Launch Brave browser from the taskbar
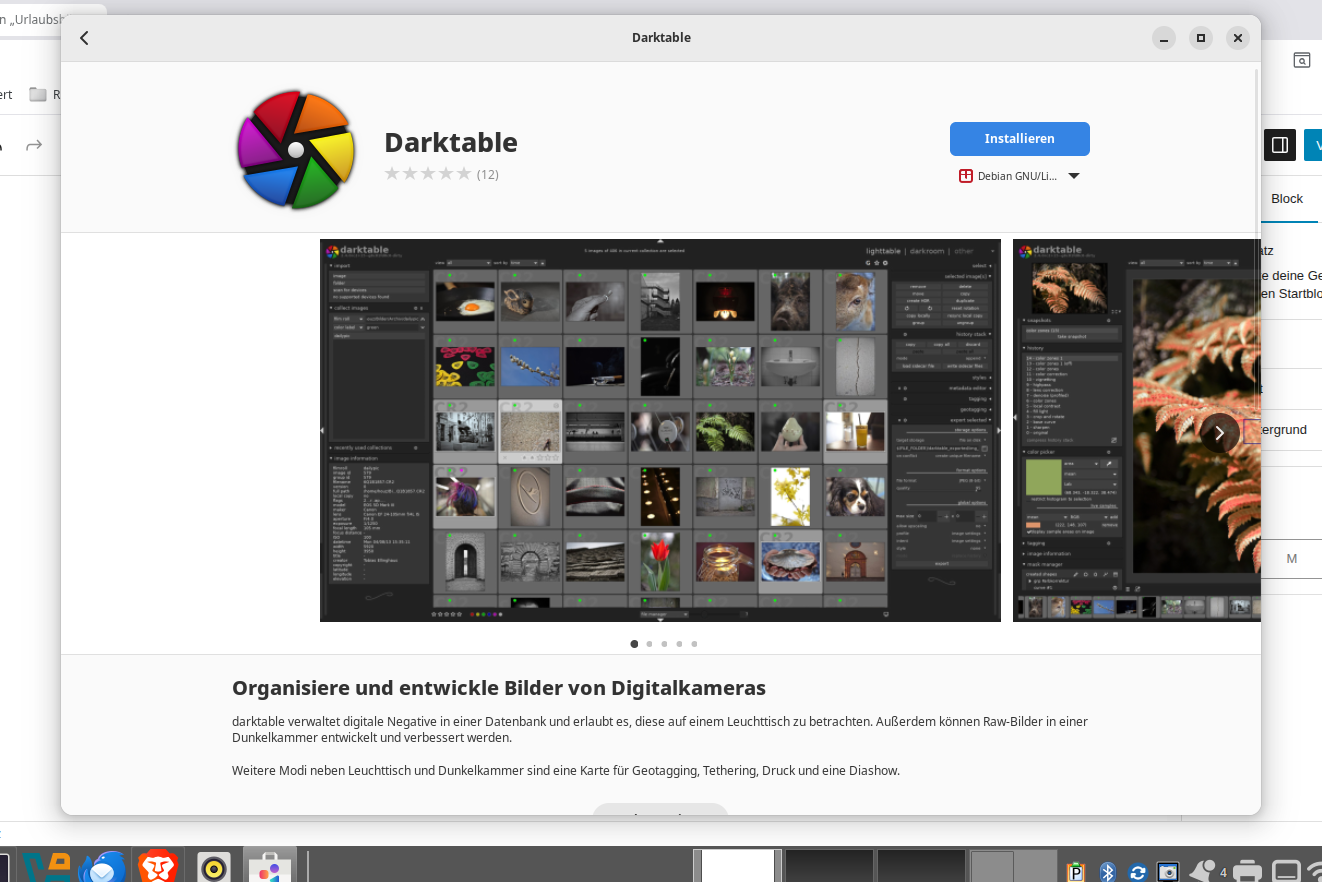This screenshot has width=1322, height=882. pos(158,866)
